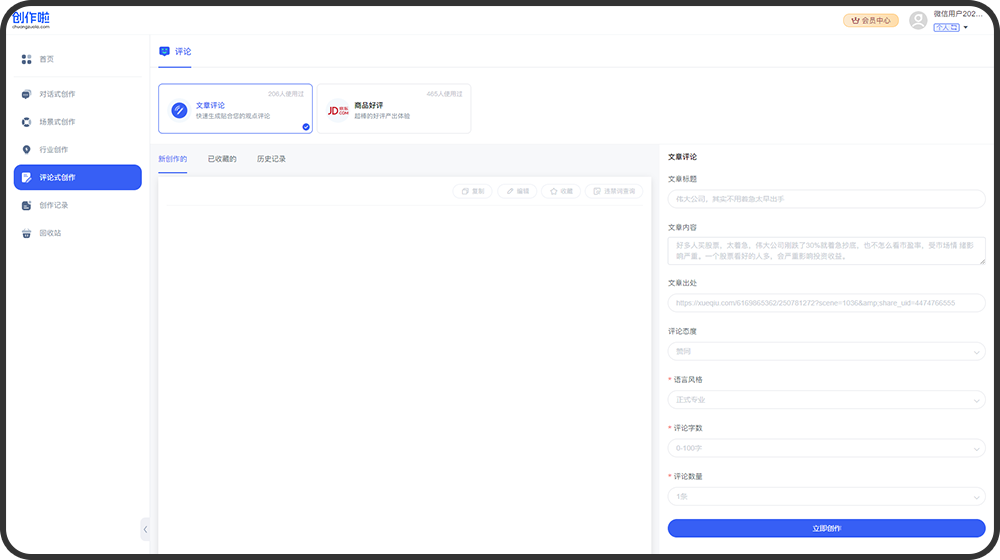Viewport: 1000px width, 560px height.
Task: Expand the 评论数量 dropdown
Action: point(826,496)
